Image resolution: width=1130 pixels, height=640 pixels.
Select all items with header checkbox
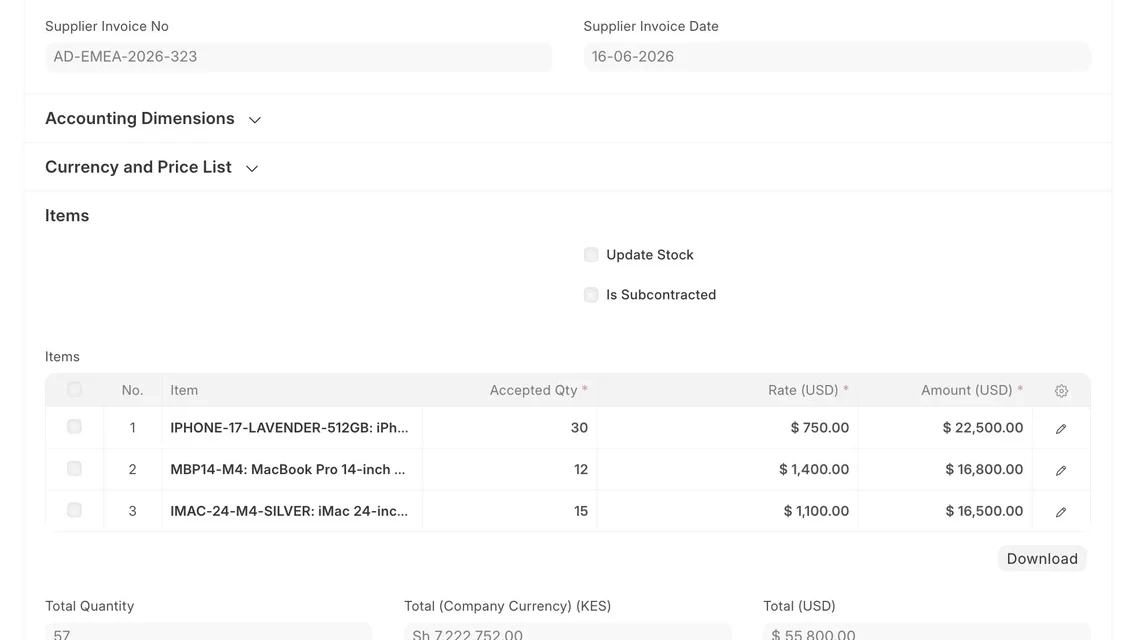pos(74,390)
